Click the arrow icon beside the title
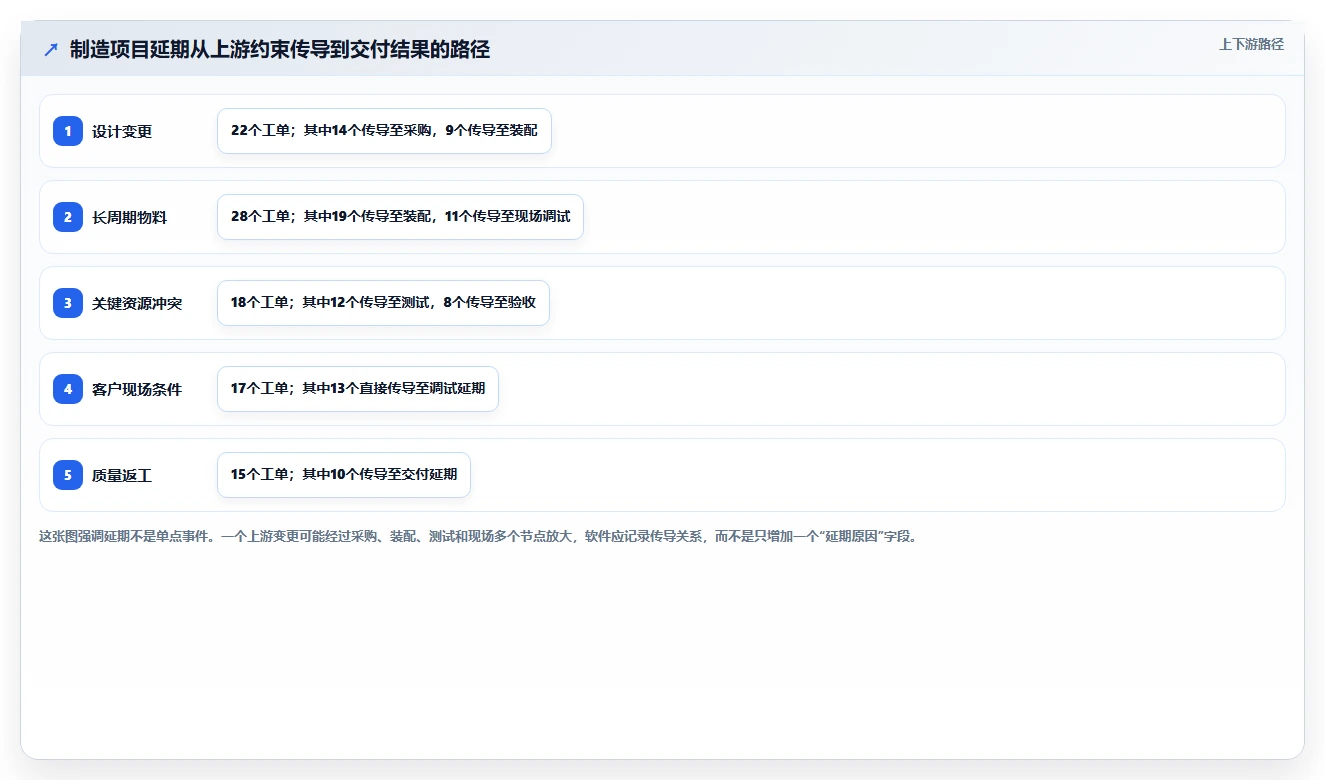1325x780 pixels. (x=51, y=49)
